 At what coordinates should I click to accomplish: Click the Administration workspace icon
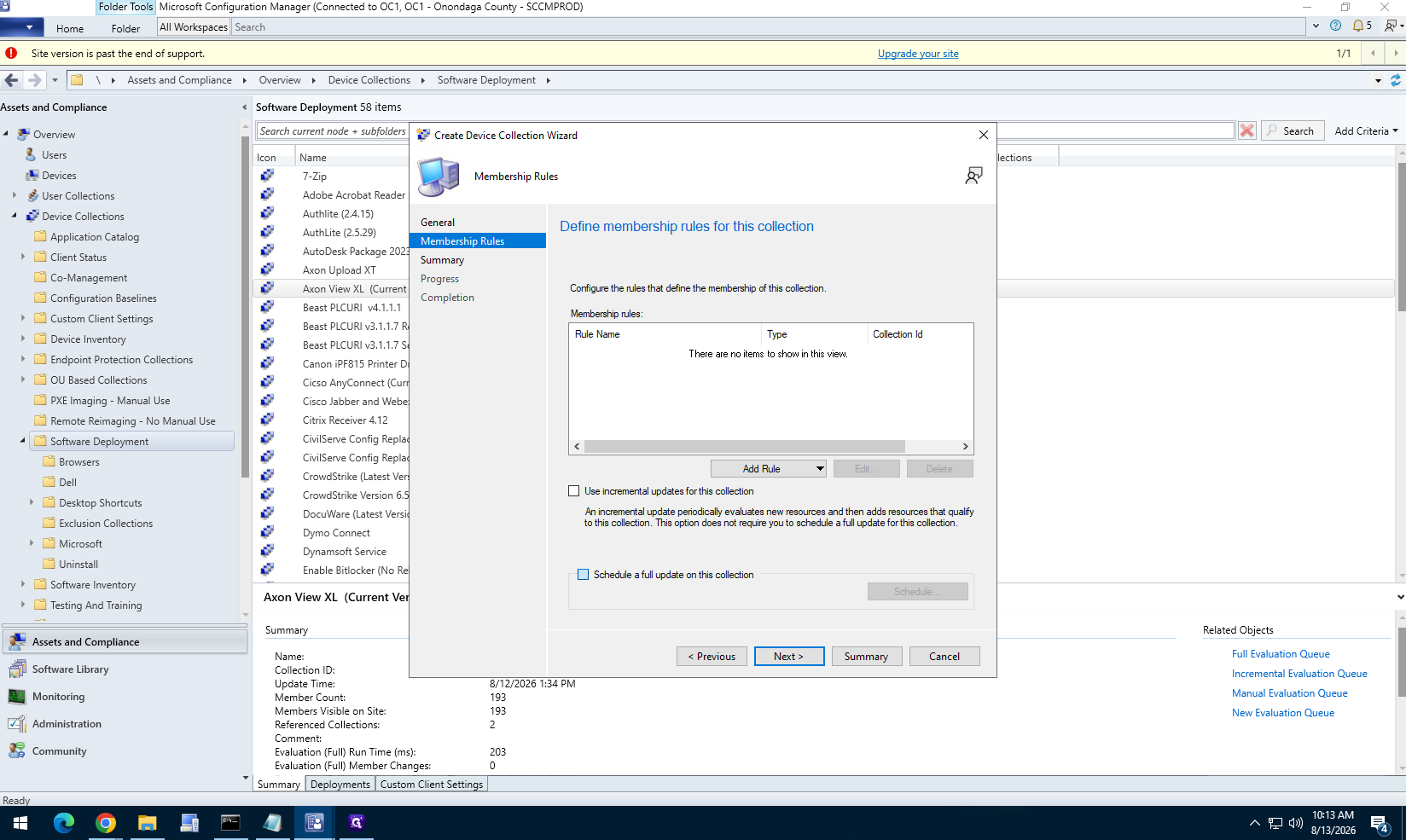[17, 724]
